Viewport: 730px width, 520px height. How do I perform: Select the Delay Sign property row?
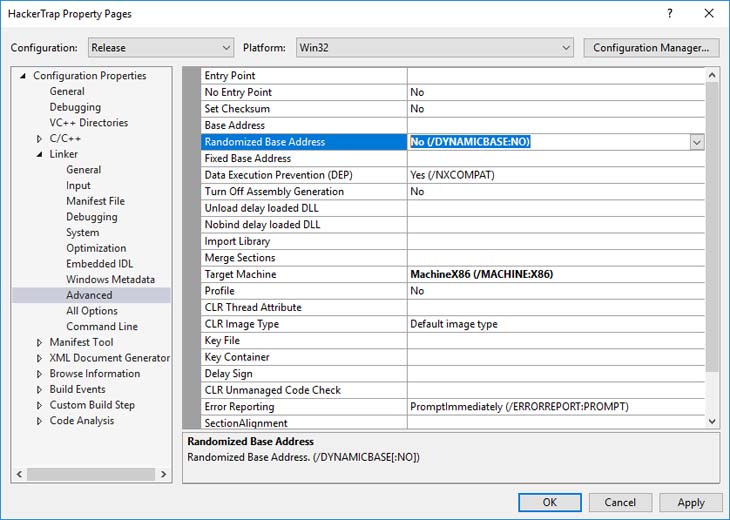point(453,373)
